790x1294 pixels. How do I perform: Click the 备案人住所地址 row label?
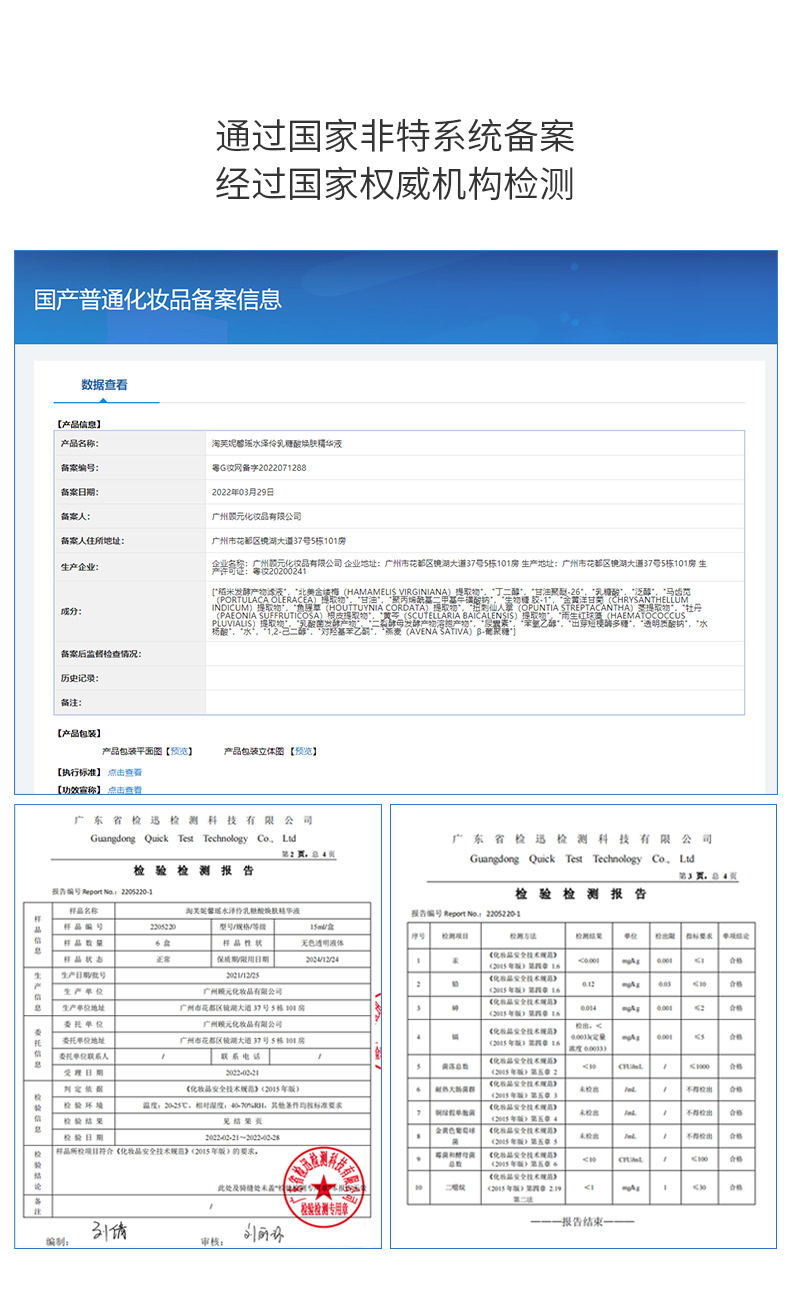coord(92,541)
